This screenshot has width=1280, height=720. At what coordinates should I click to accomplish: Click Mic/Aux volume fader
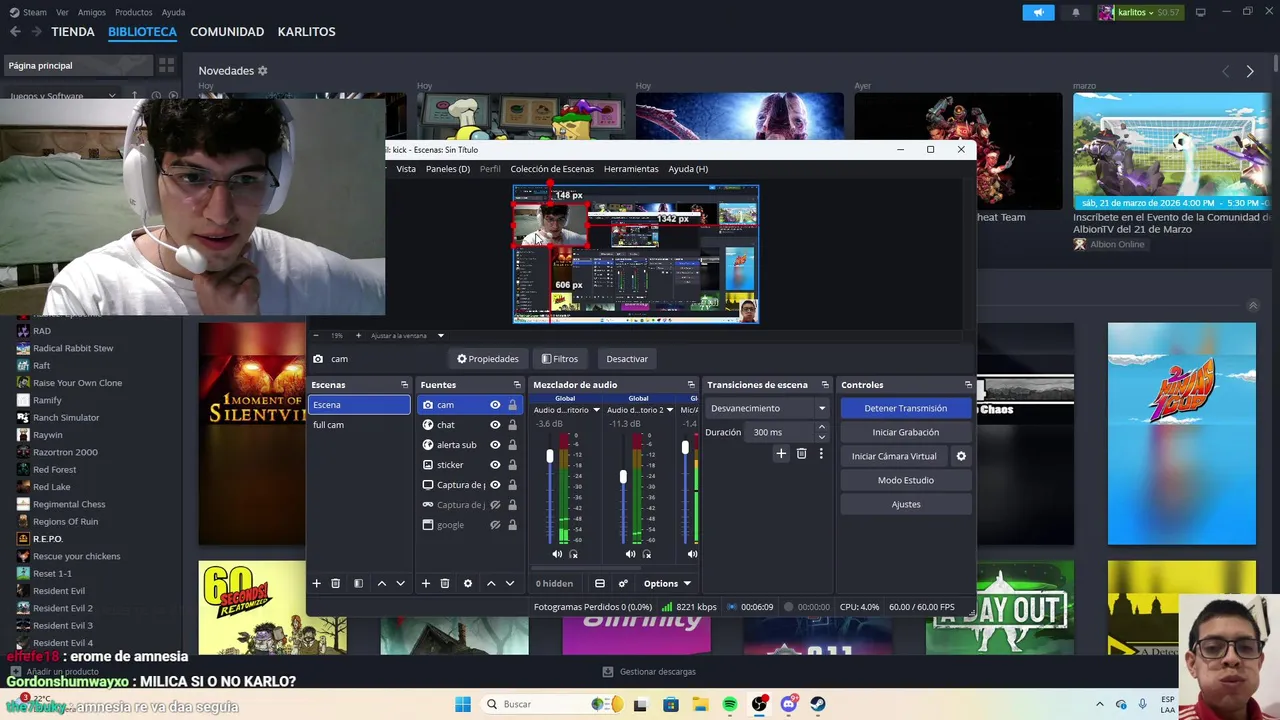pyautogui.click(x=685, y=448)
